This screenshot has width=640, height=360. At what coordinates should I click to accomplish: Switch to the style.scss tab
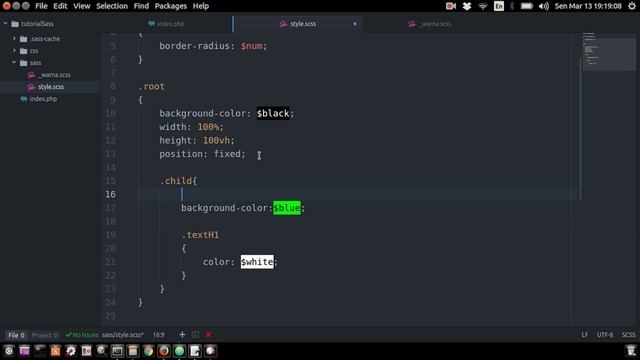tap(298, 24)
